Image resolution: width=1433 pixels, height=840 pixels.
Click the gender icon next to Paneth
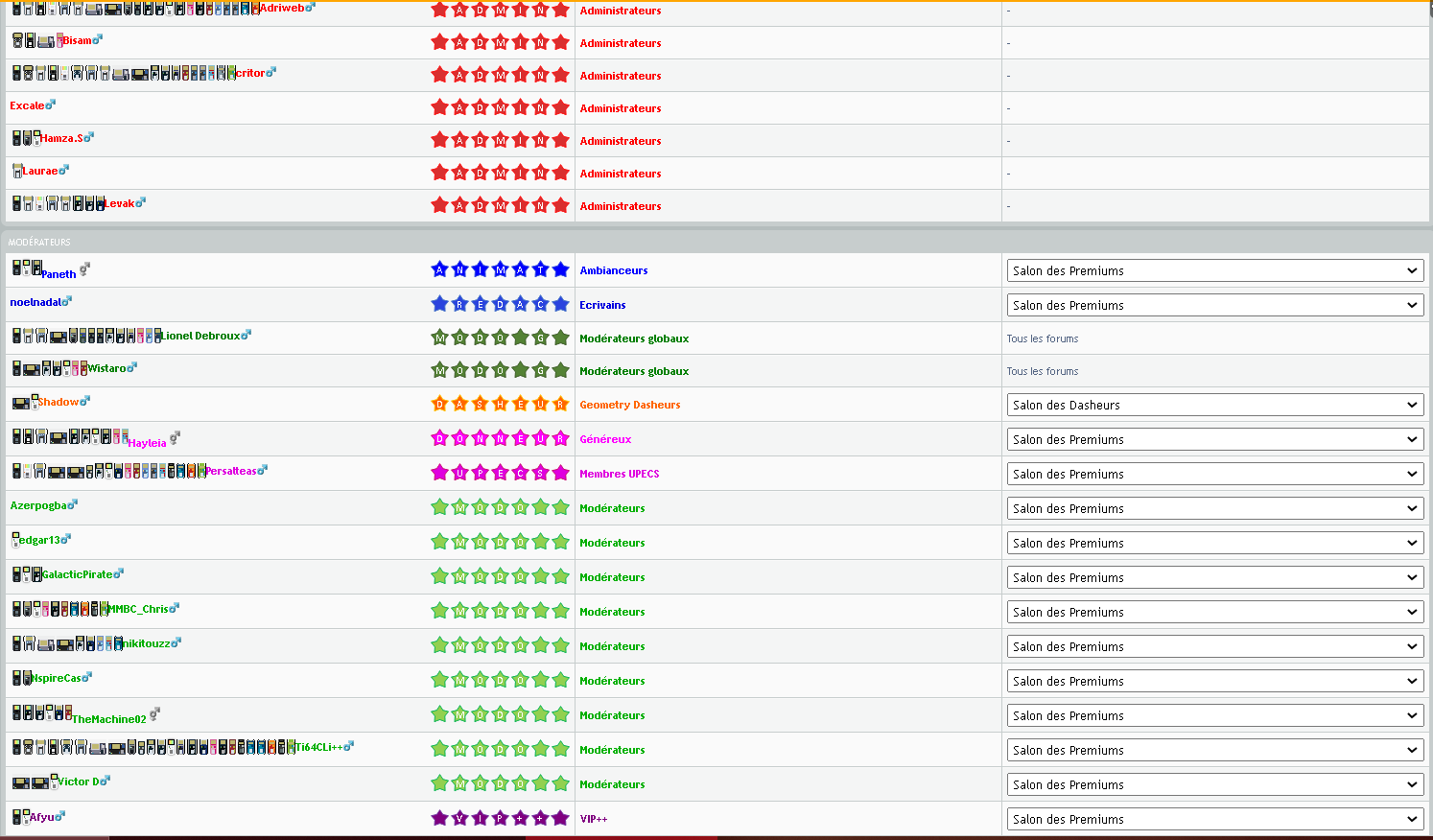pos(84,269)
